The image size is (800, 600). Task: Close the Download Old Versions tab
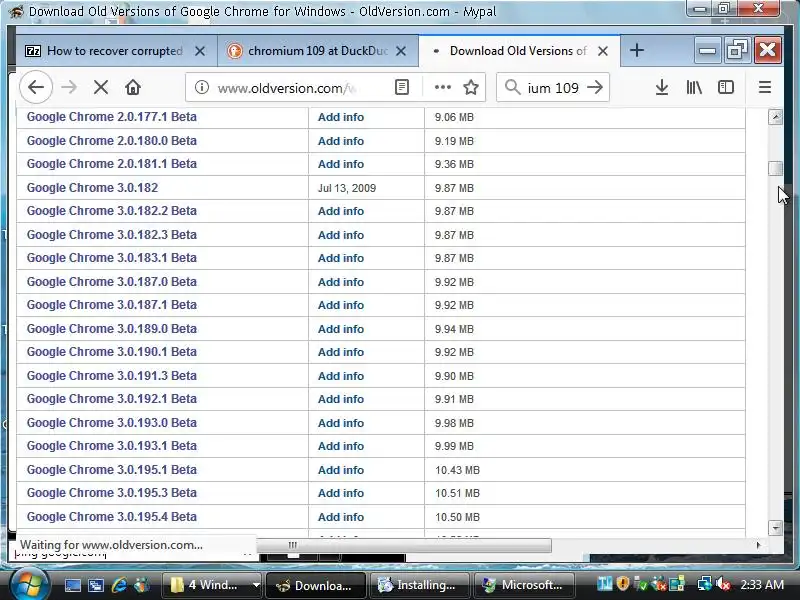603,51
